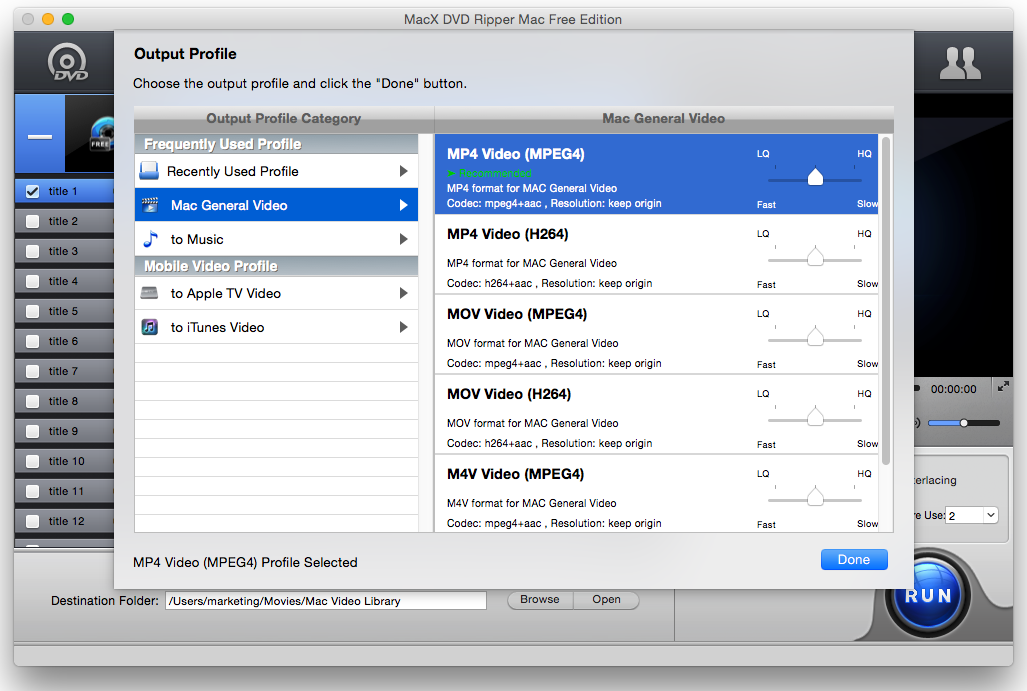Click MP4 Video (H264) quality slider

pyautogui.click(x=815, y=257)
